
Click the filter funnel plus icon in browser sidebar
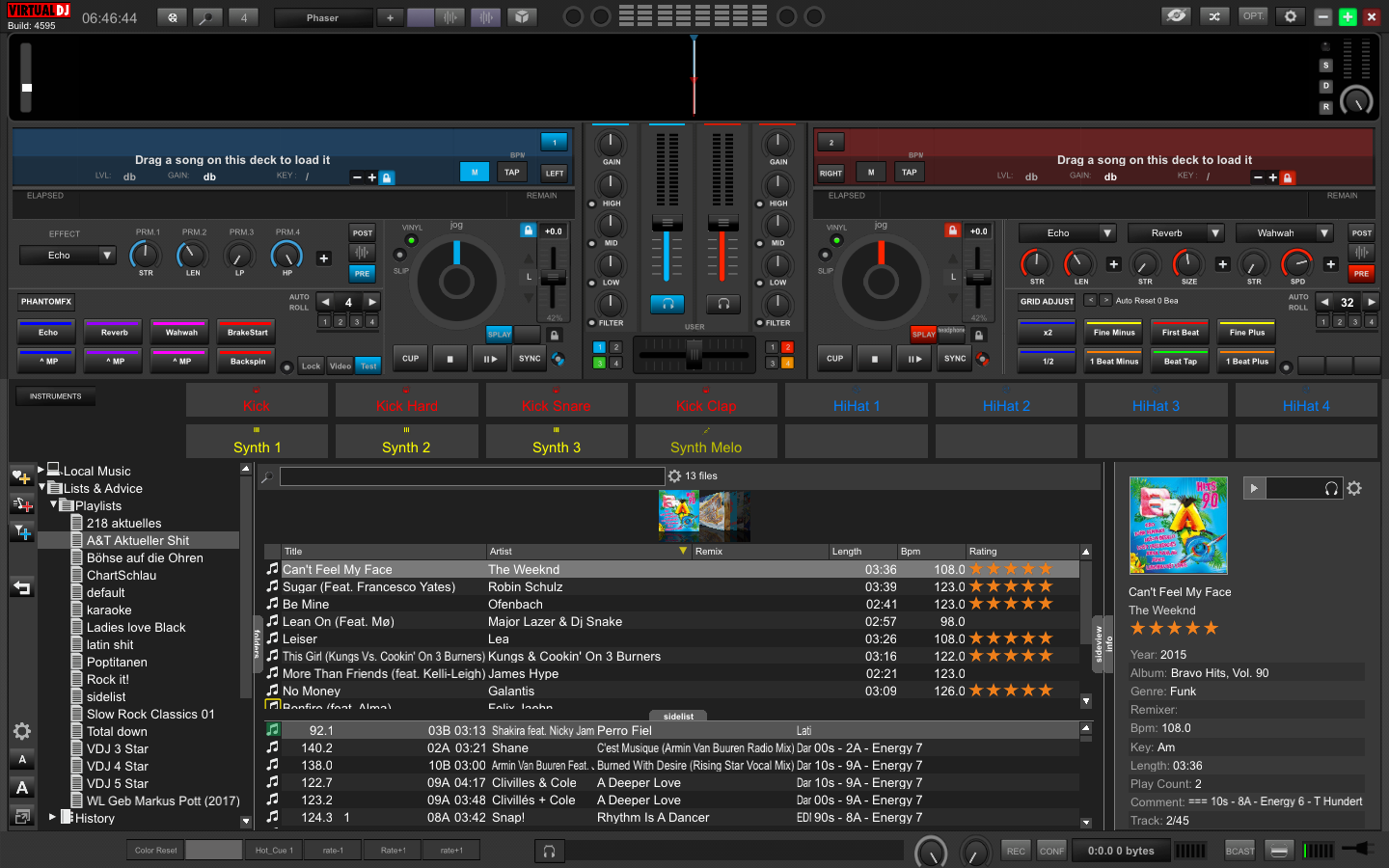21,532
